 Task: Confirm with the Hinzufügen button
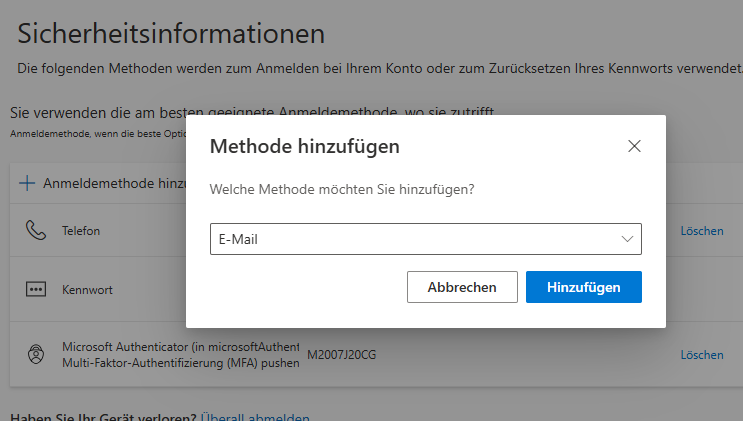(583, 287)
